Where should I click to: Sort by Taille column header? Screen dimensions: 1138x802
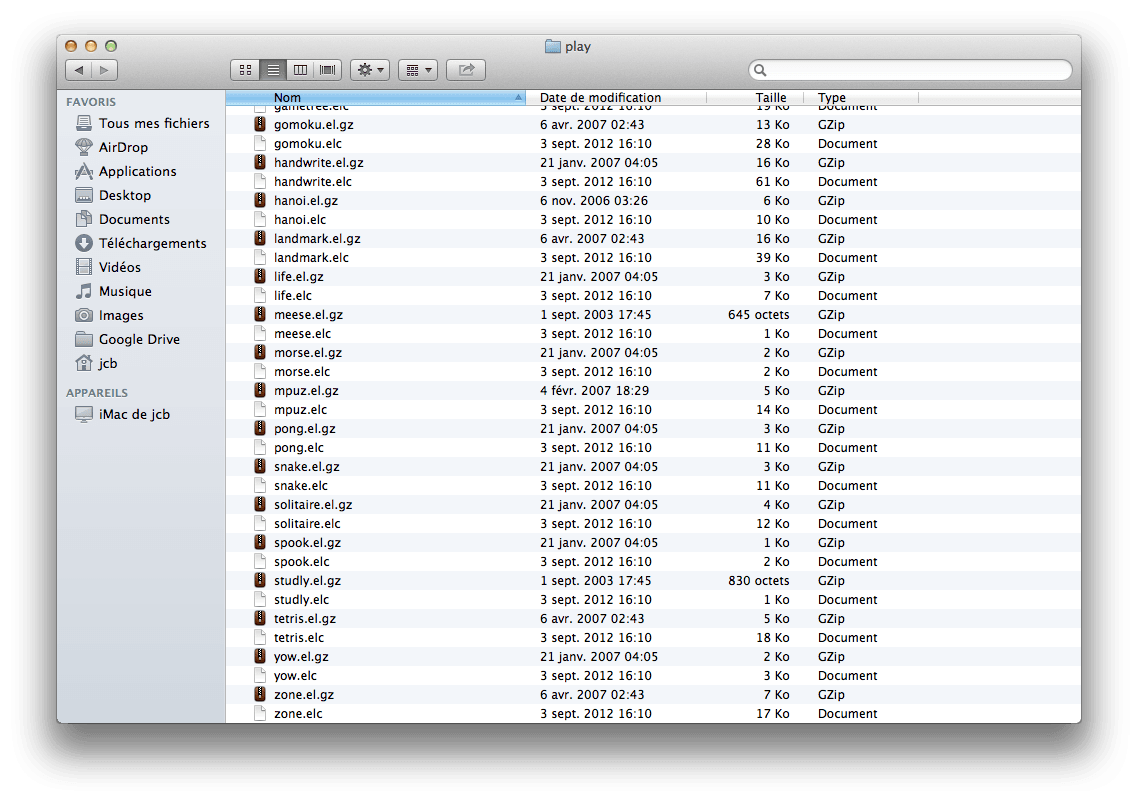point(771,97)
